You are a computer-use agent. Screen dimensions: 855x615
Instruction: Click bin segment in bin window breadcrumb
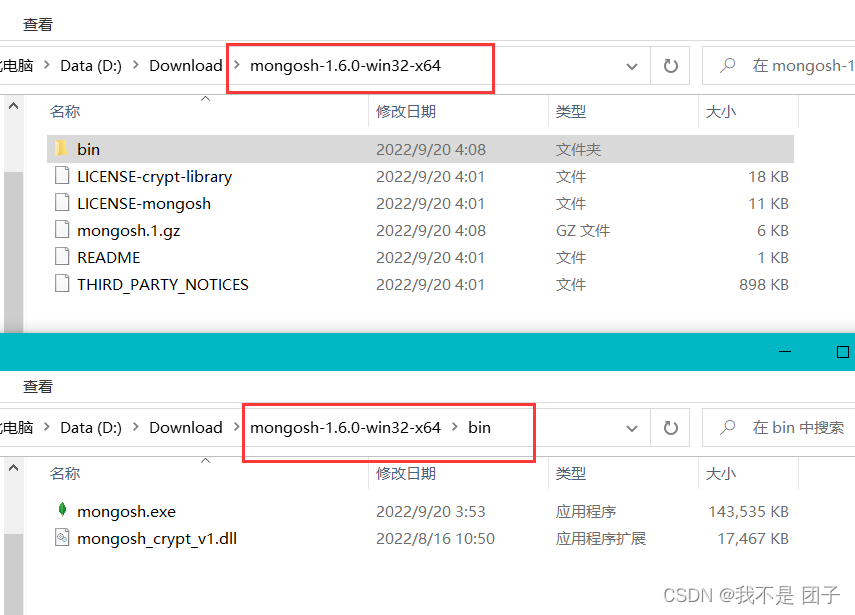(479, 427)
